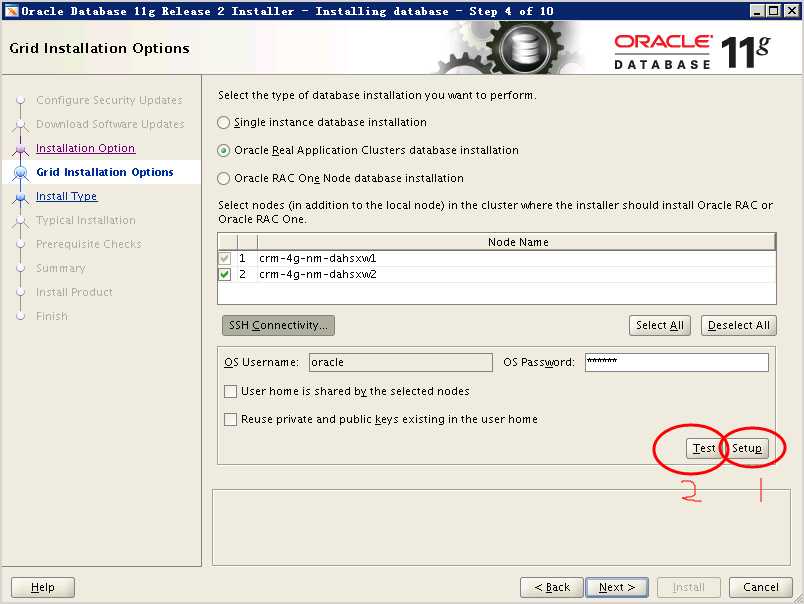Screen dimensions: 804x604
Task: Click Download Software Updates step text
Action: (x=110, y=124)
